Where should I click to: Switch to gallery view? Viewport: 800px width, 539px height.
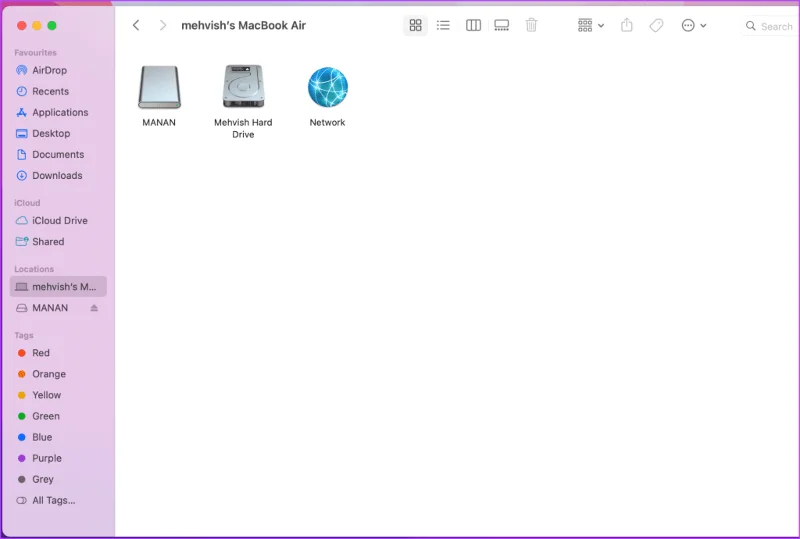pyautogui.click(x=502, y=25)
